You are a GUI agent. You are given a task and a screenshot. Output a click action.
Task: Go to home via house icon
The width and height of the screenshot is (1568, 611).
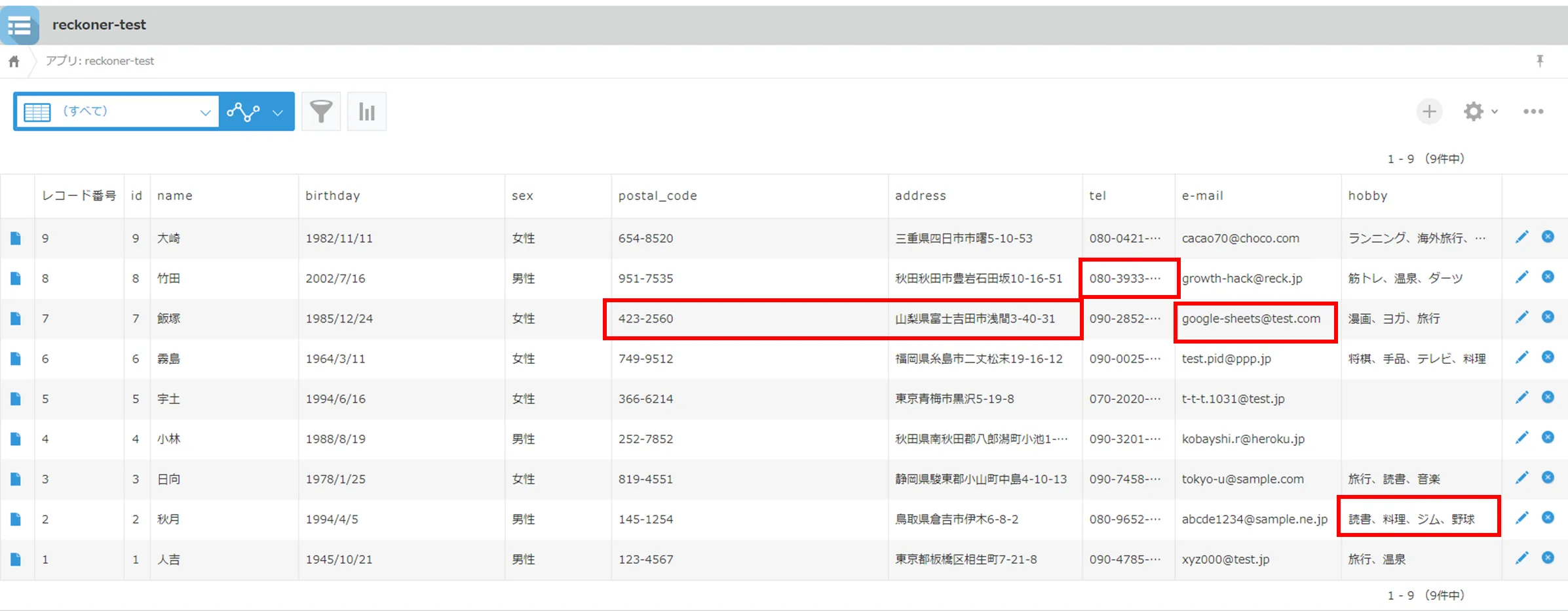click(x=14, y=62)
